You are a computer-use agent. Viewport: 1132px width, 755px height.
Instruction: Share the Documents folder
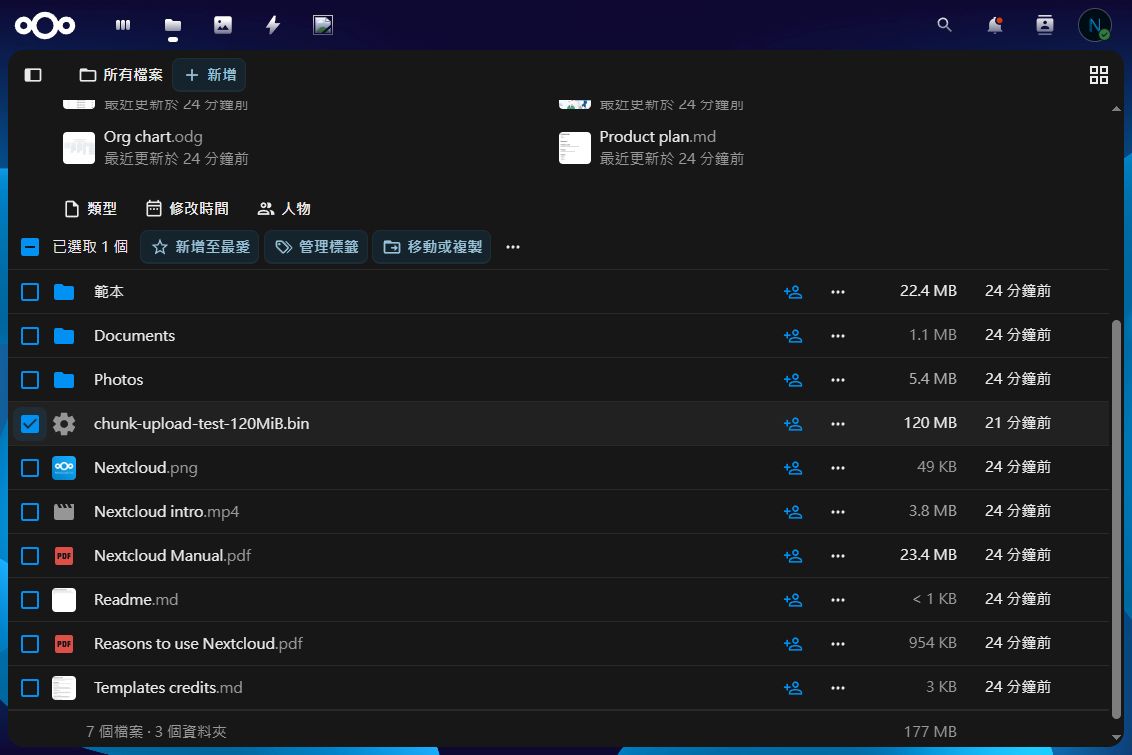pyautogui.click(x=793, y=336)
